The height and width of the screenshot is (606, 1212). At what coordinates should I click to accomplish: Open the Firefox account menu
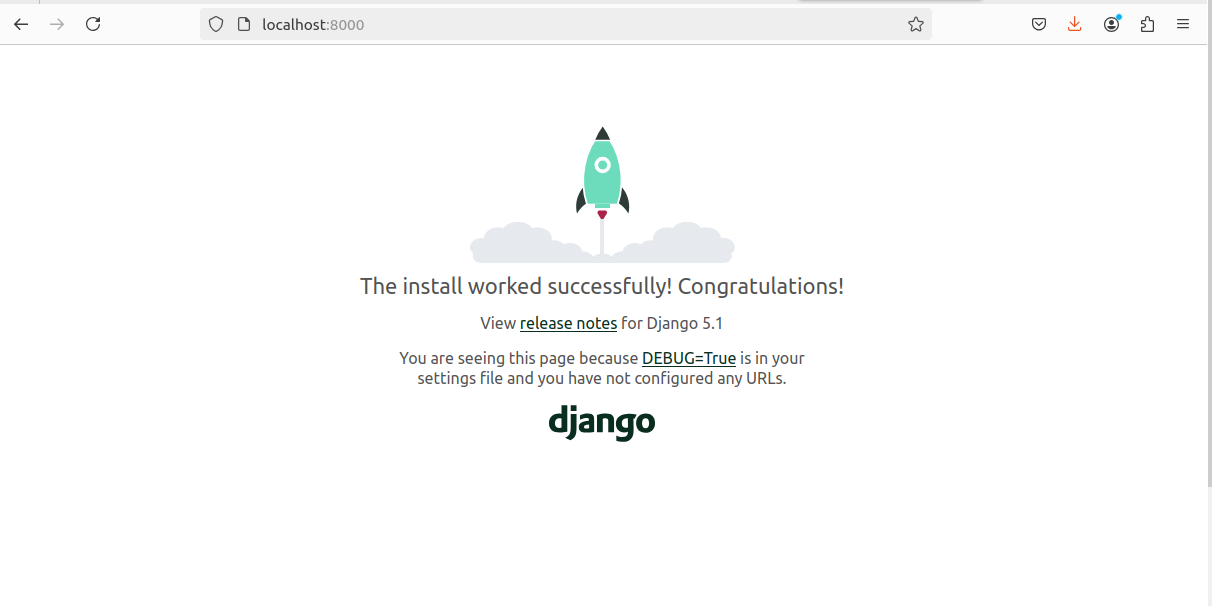pos(1111,24)
